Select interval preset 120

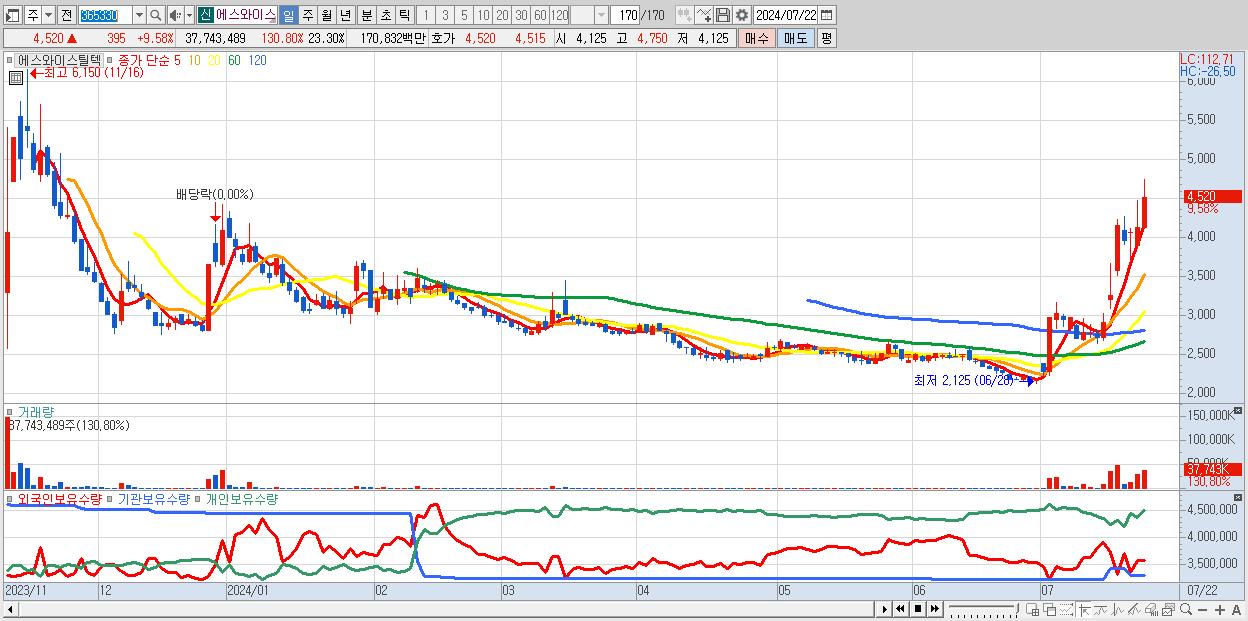point(559,15)
